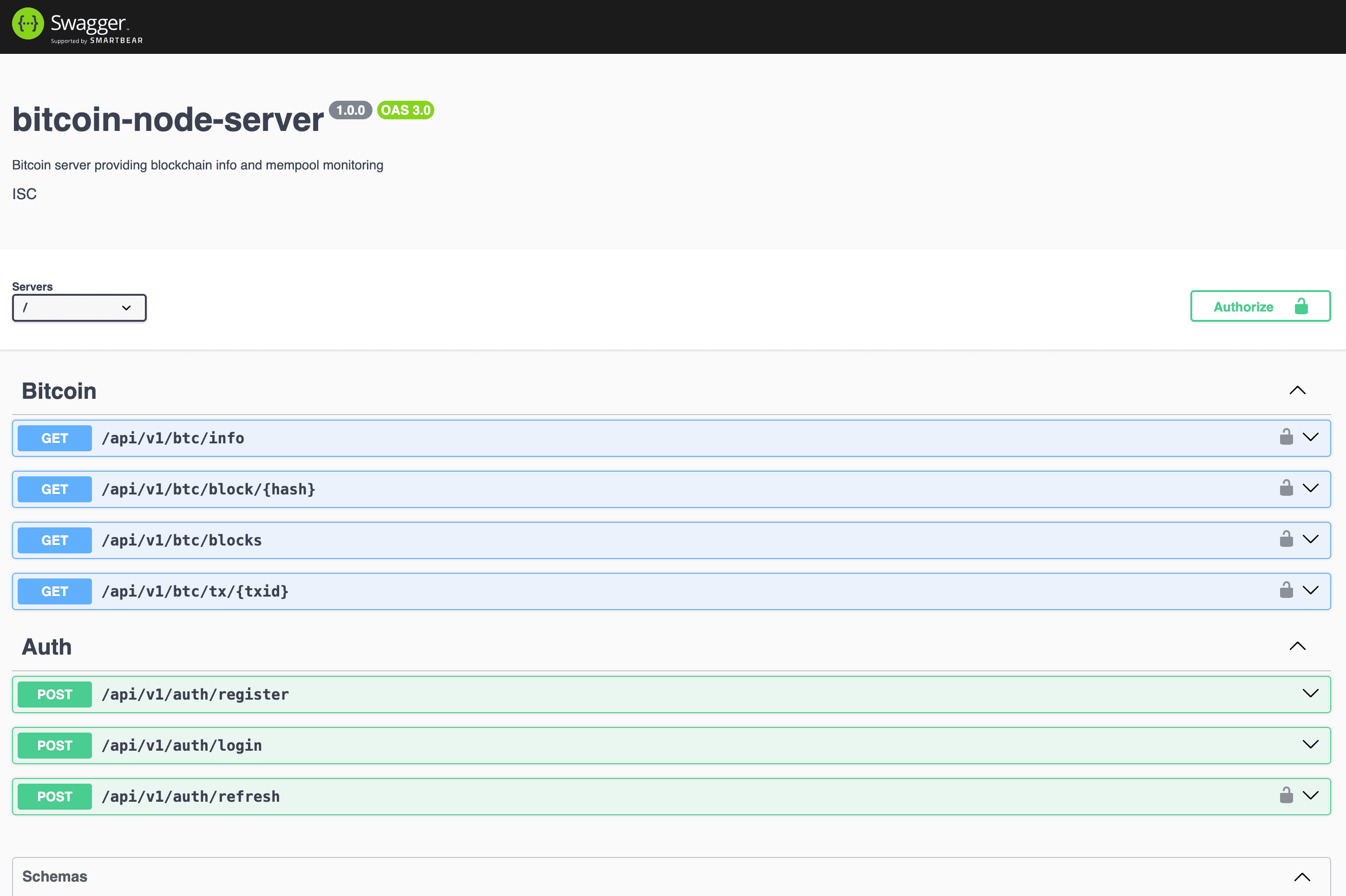Expand the POST /api/v1/auth/register chevron

[x=1310, y=694]
